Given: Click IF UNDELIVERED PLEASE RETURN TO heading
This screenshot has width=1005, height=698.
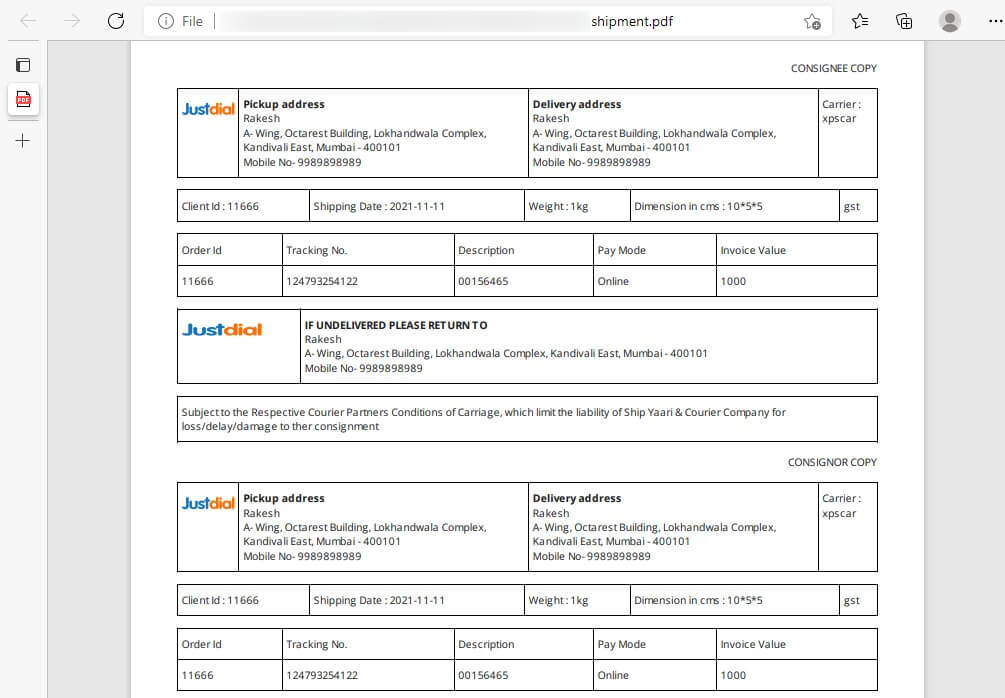Looking at the screenshot, I should tap(395, 325).
